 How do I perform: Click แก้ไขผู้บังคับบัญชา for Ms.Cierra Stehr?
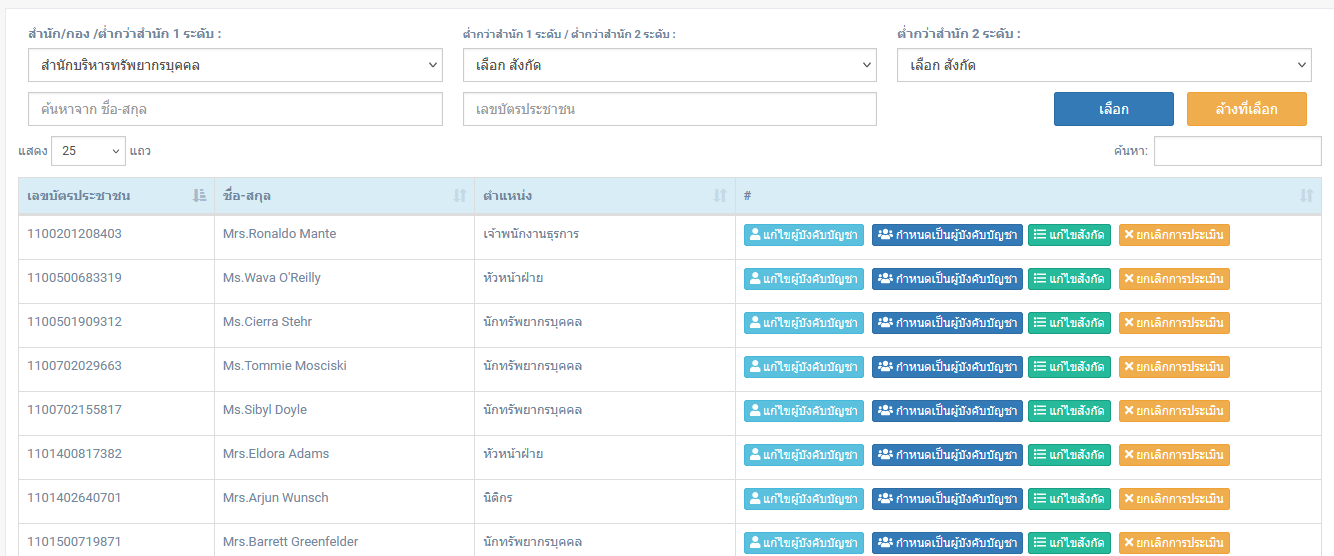804,323
